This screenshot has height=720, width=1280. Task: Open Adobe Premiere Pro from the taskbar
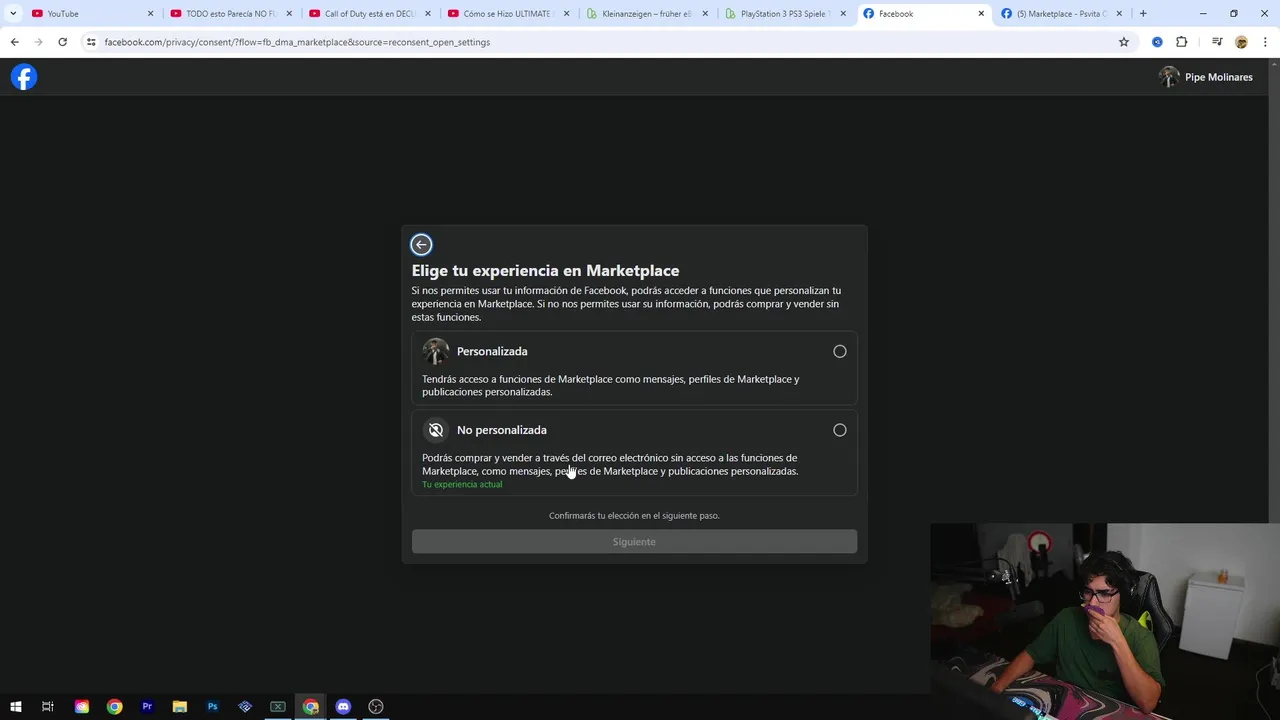pos(147,706)
